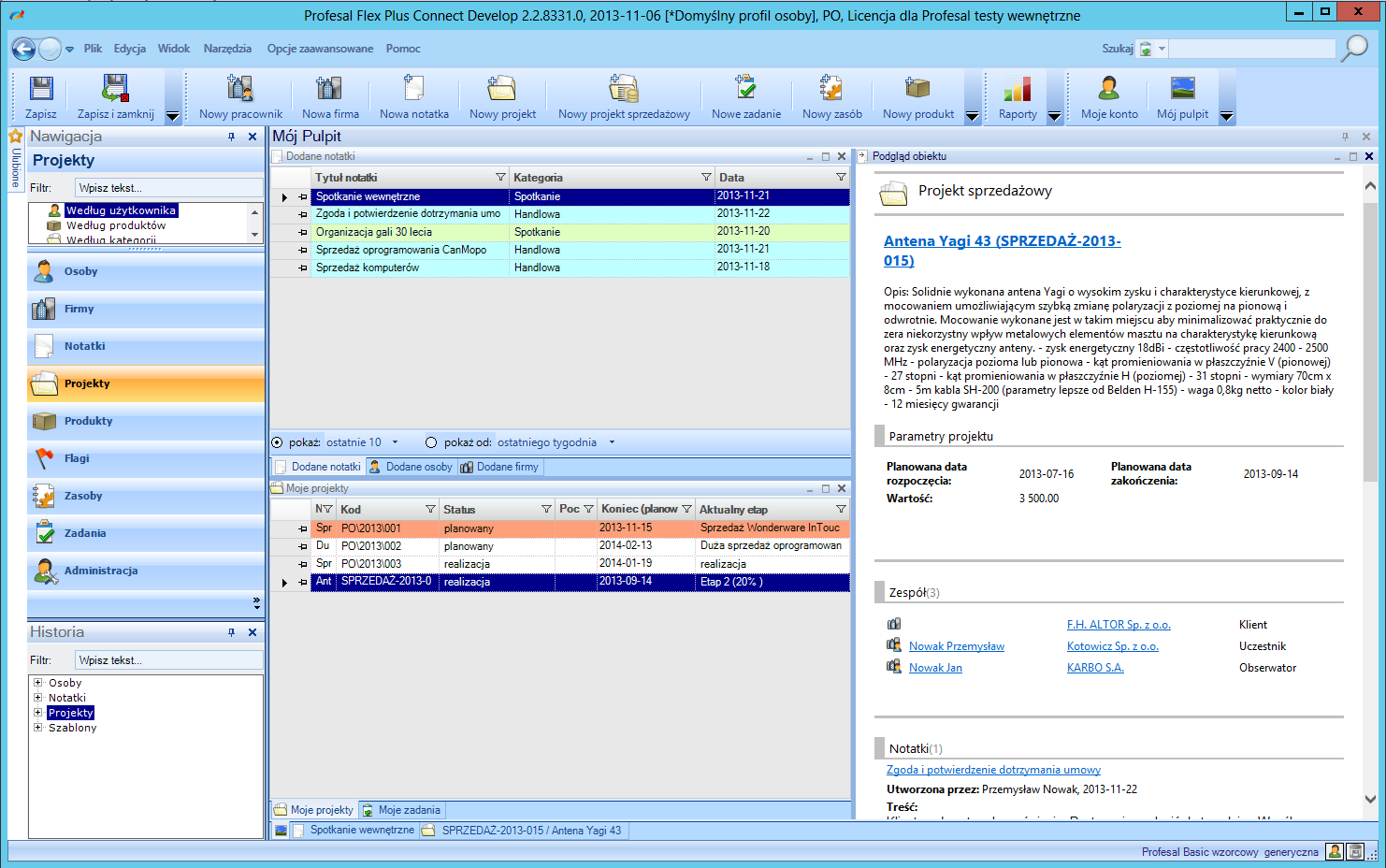This screenshot has width=1386, height=868.
Task: Open 'ostatniego tygodnia' dropdown arrow
Action: point(612,442)
